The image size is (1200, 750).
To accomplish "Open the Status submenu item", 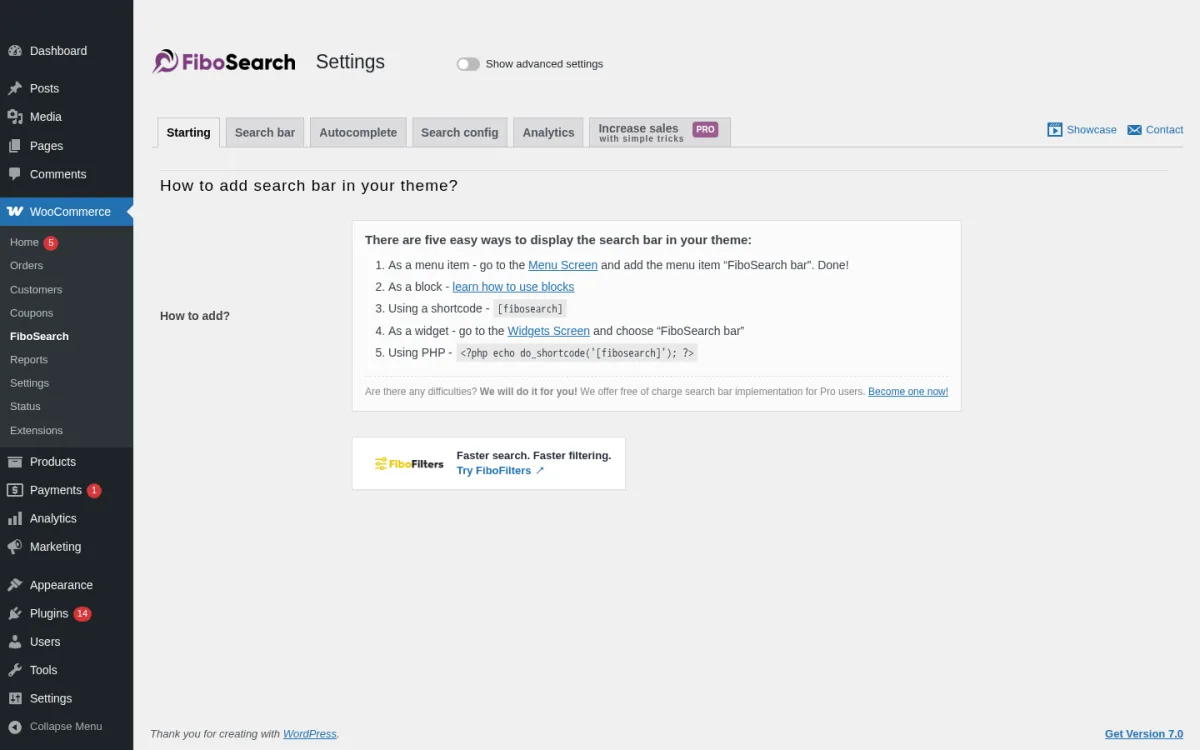I will point(25,407).
